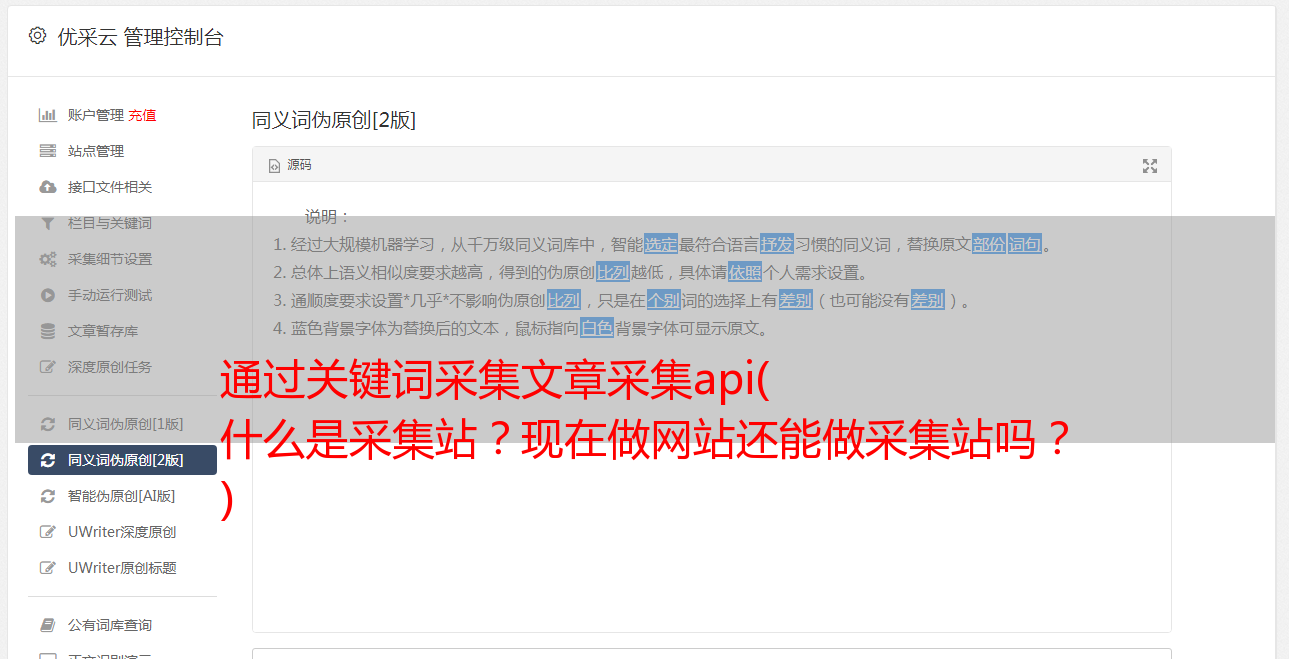Screen dimensions: 1289x659
Task: Click the highlighted word 选定 in the text
Action: (661, 244)
